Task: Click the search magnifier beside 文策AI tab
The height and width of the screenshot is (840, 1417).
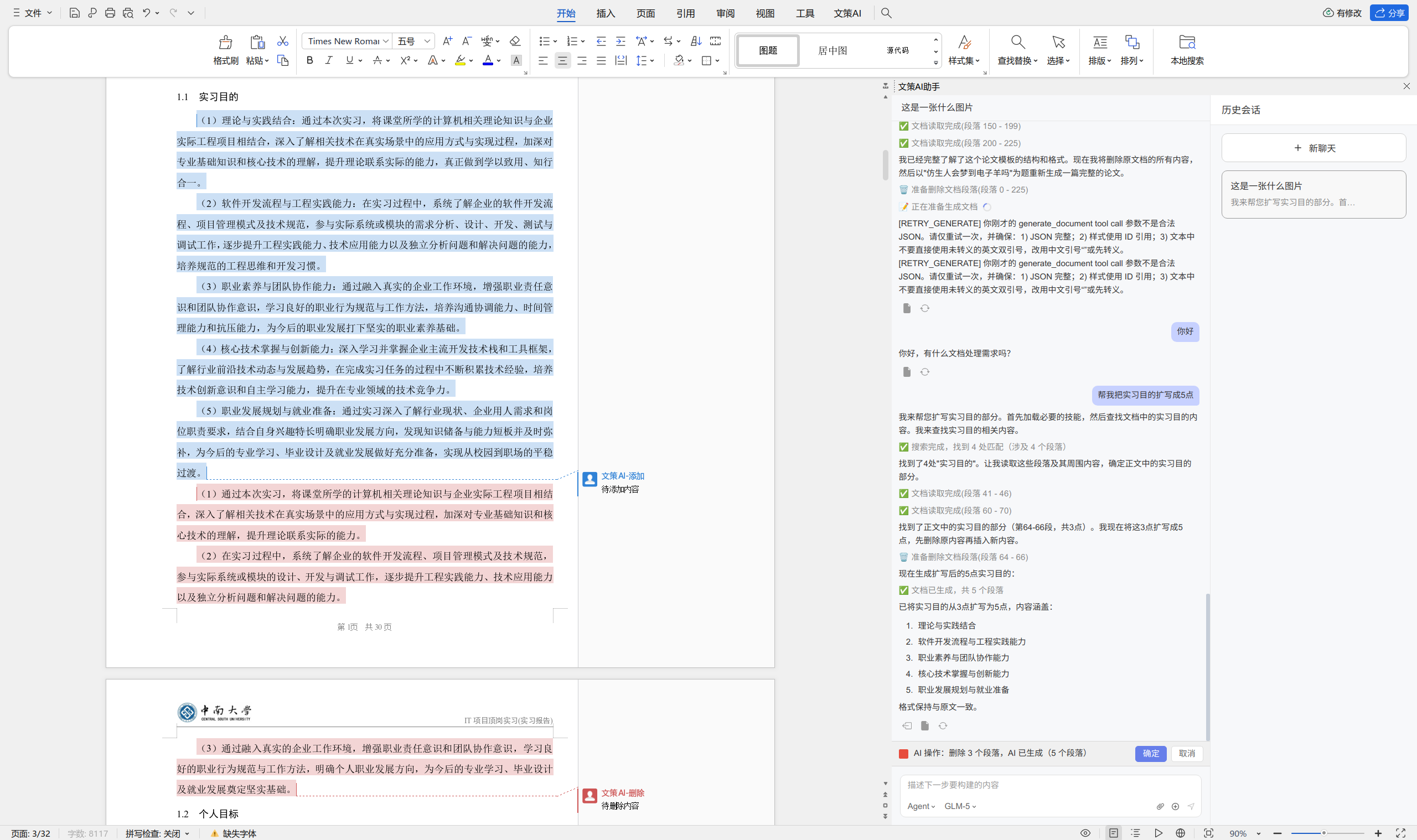Action: point(887,13)
